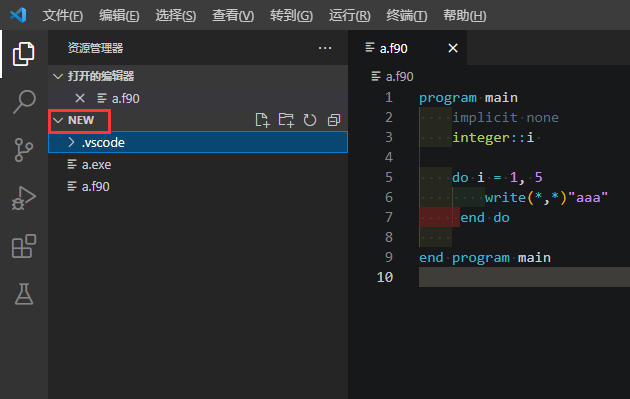Open the Testing flask view
This screenshot has width=630, height=399.
point(24,294)
